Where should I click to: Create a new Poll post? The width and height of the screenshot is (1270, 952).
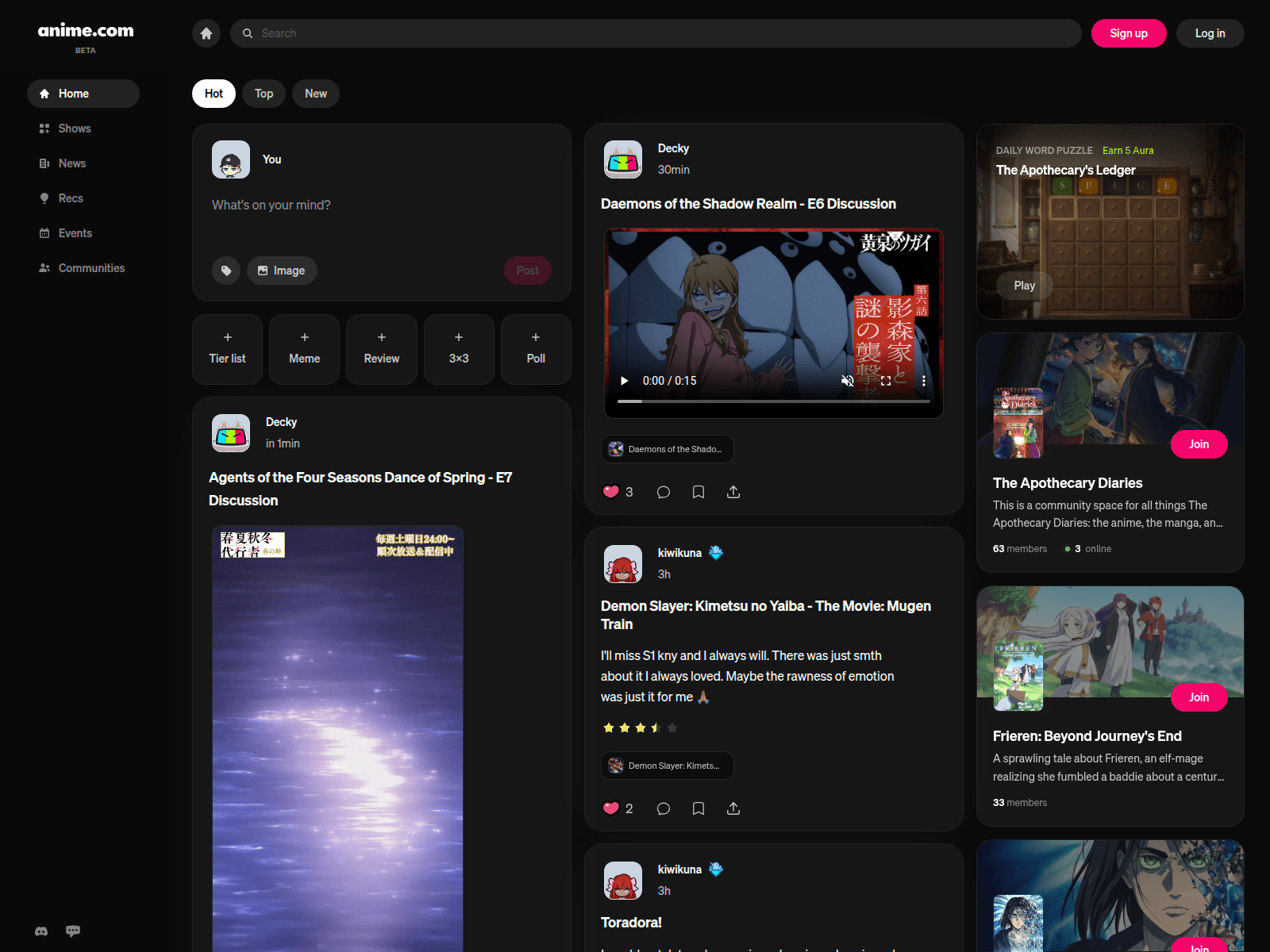(x=536, y=349)
